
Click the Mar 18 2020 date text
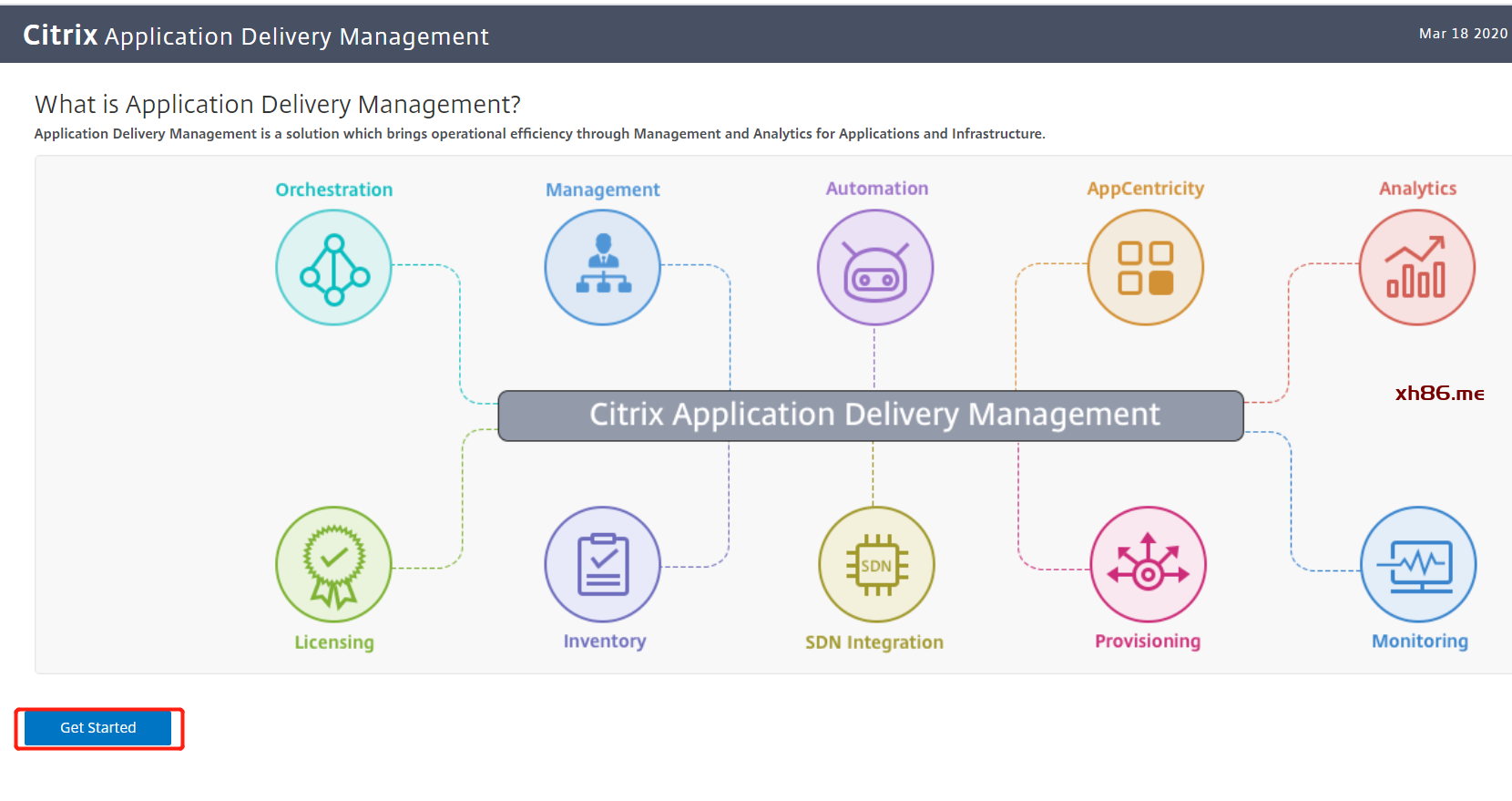(x=1463, y=34)
